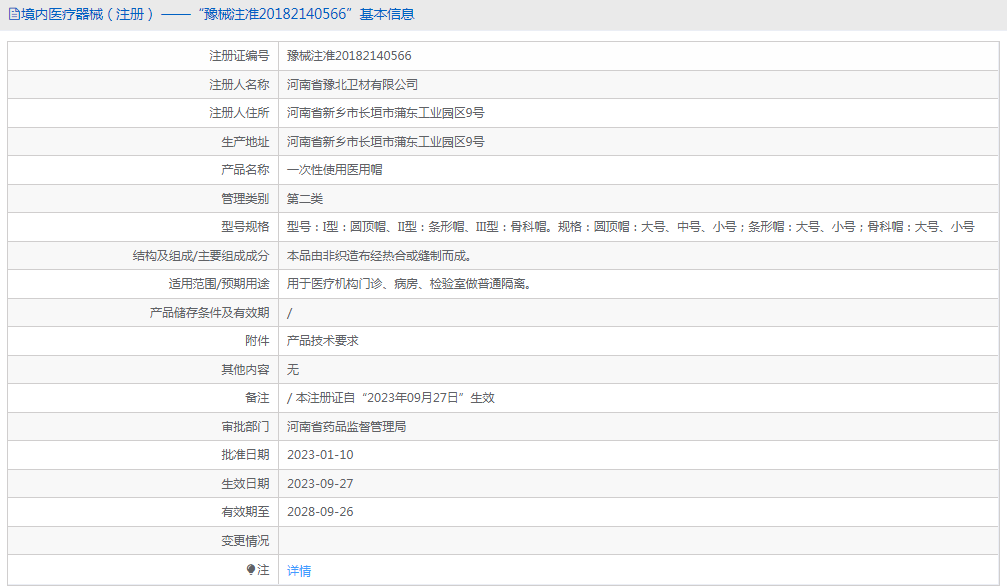Click the 有效期至 label
The image size is (1007, 586).
click(245, 512)
